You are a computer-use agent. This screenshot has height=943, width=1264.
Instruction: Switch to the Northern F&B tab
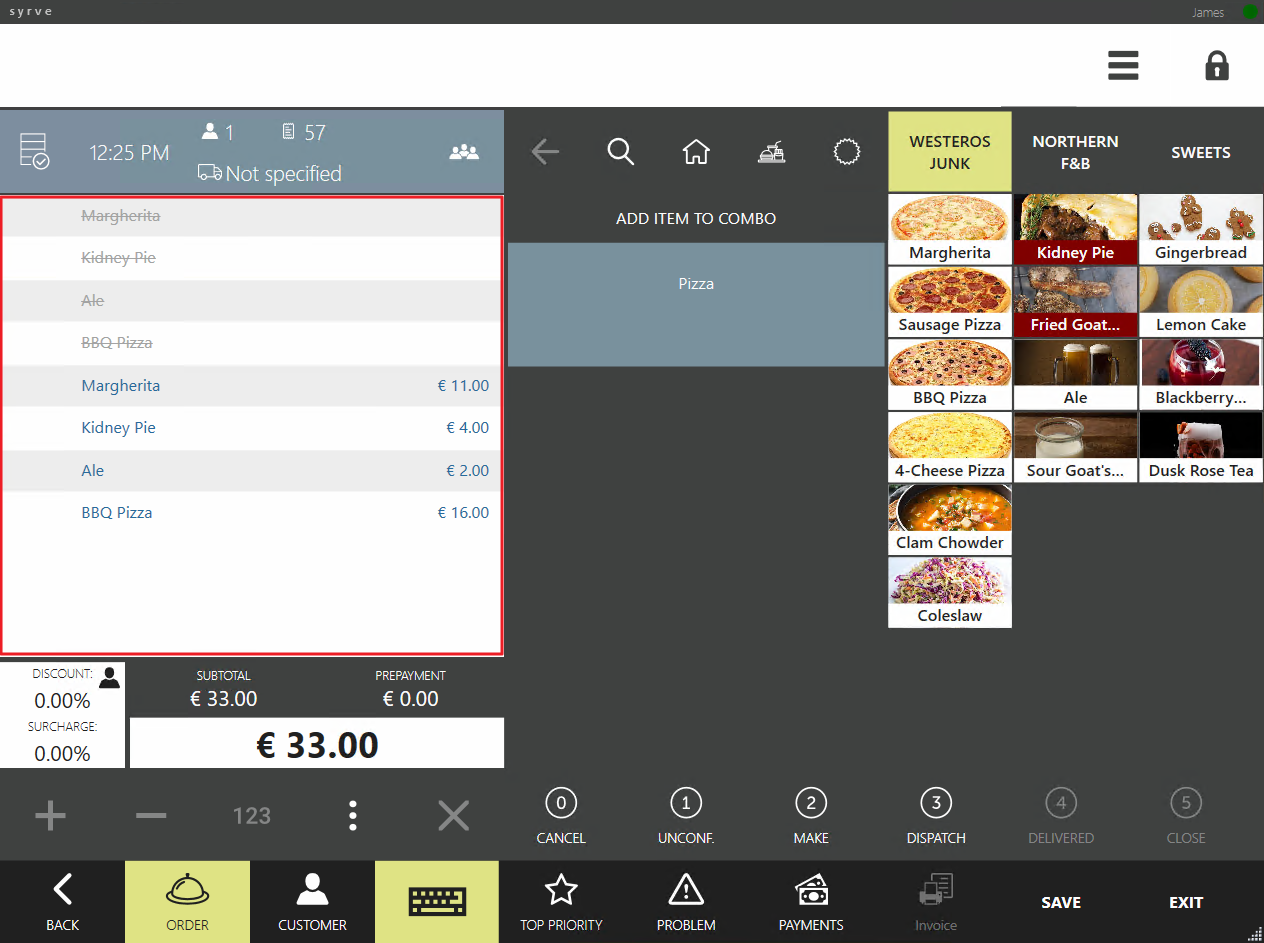(x=1075, y=152)
